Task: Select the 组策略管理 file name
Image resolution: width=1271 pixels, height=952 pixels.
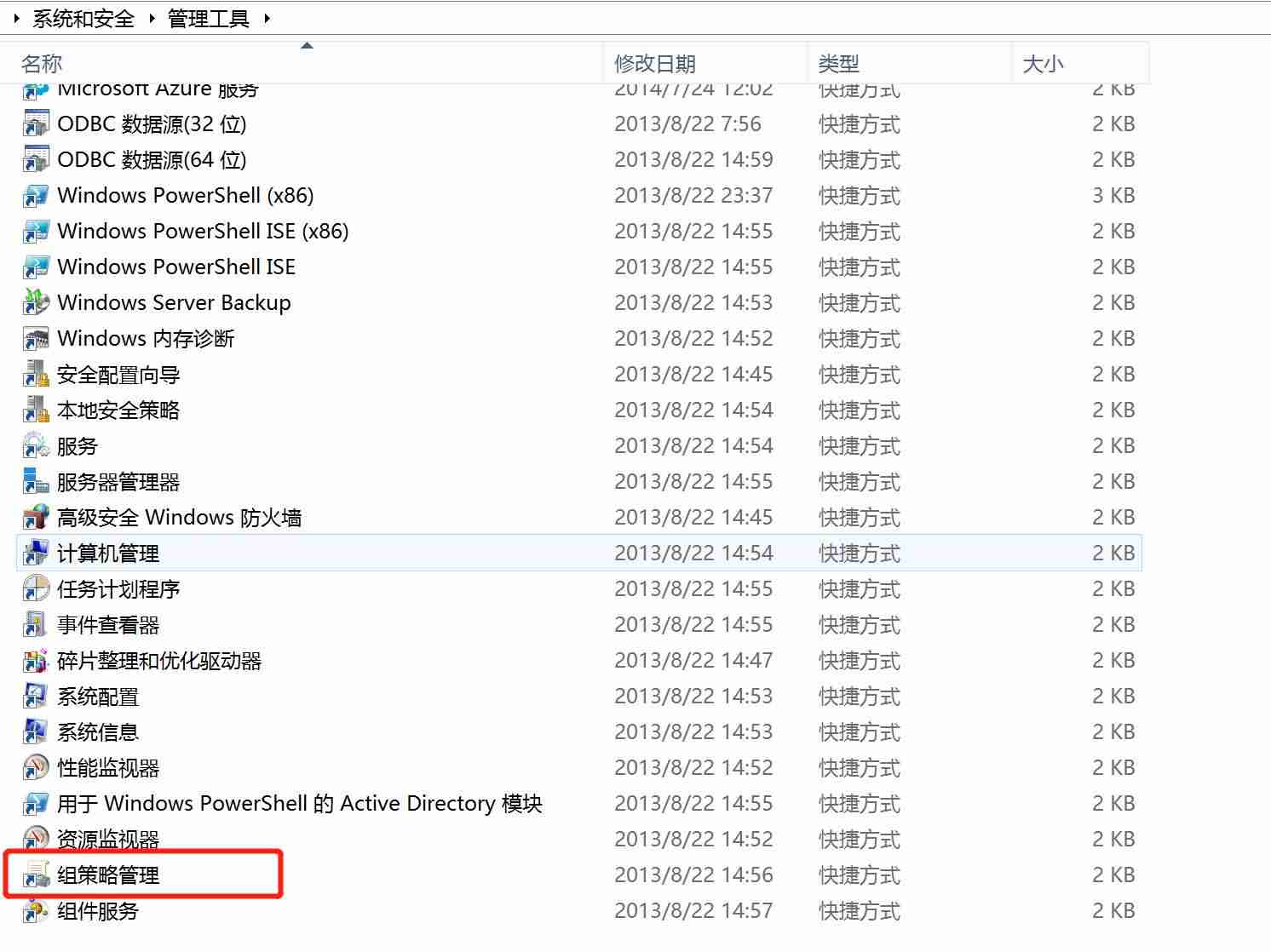Action: [108, 875]
